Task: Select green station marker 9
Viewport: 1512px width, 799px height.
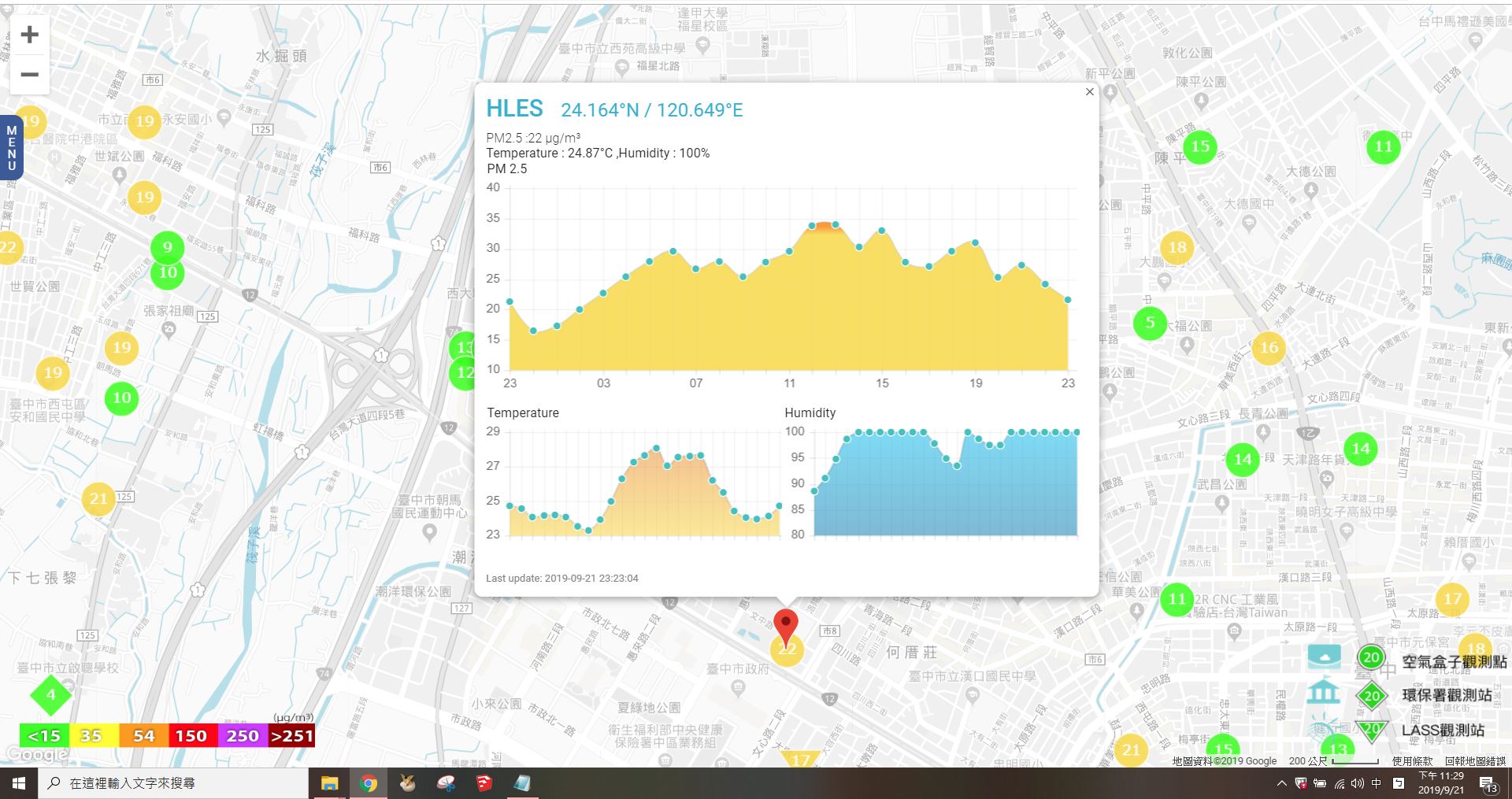Action: click(x=167, y=247)
